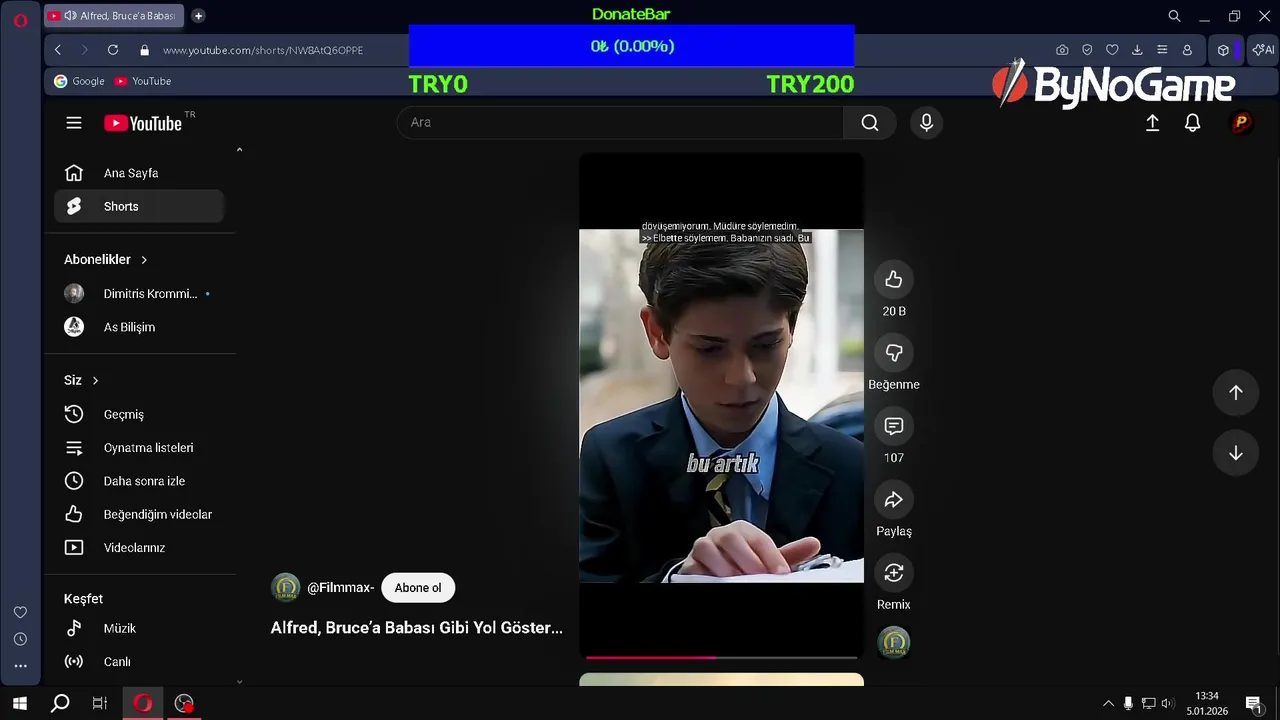
Task: Open the Windows Start menu
Action: point(19,704)
